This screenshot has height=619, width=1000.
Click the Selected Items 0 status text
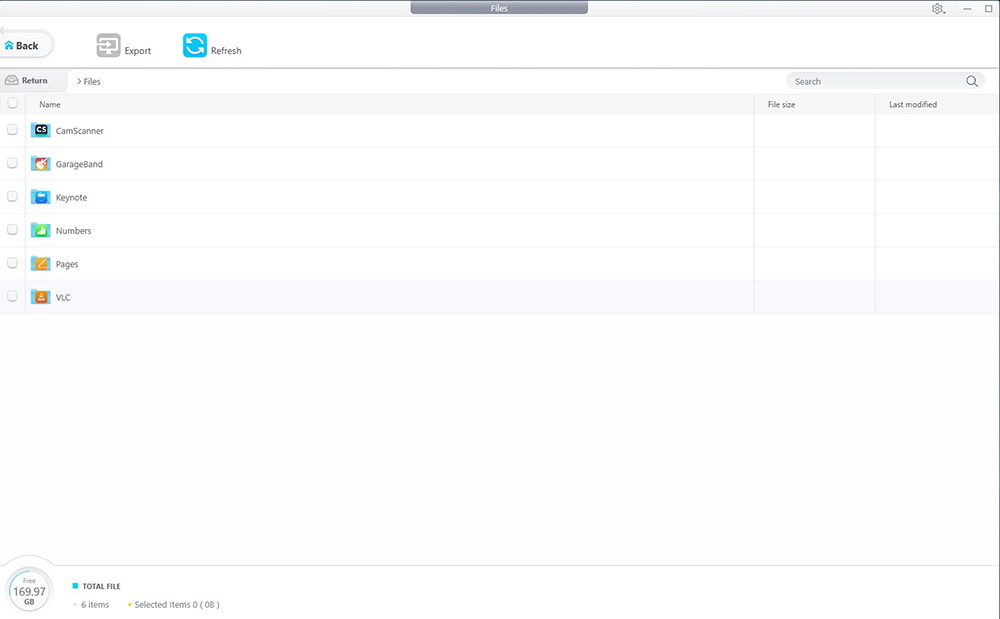point(177,604)
